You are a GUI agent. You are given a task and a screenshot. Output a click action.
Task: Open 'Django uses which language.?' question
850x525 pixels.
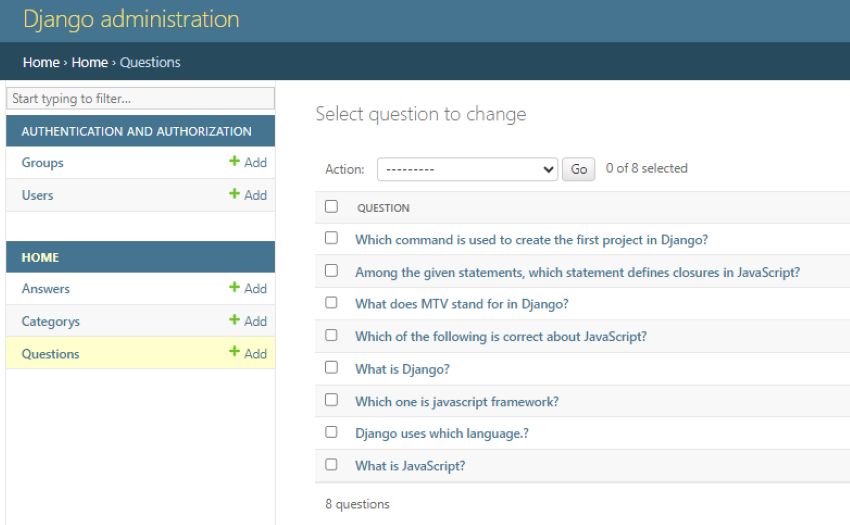(x=441, y=434)
